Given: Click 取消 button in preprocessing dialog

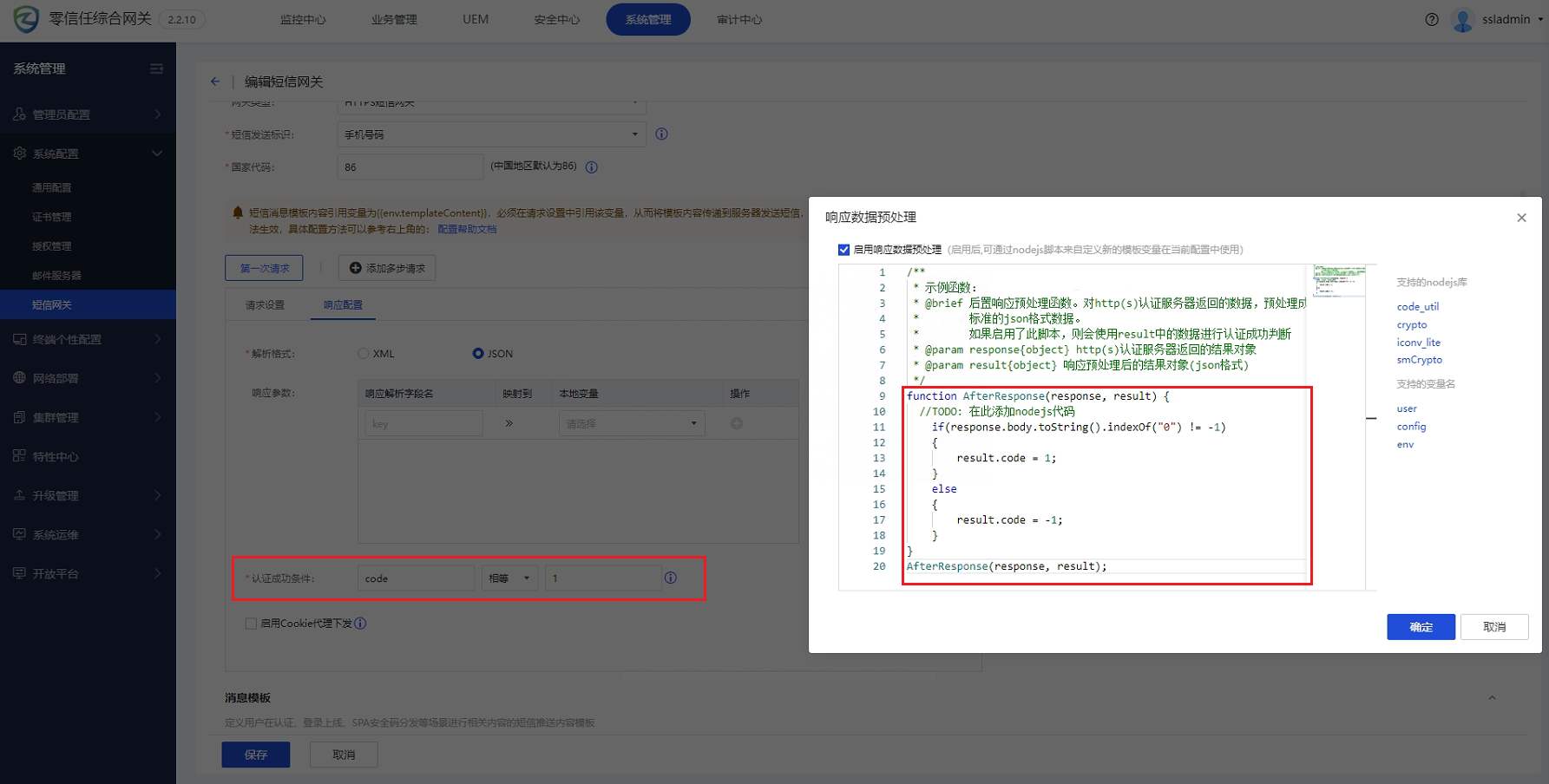Looking at the screenshot, I should 1494,627.
